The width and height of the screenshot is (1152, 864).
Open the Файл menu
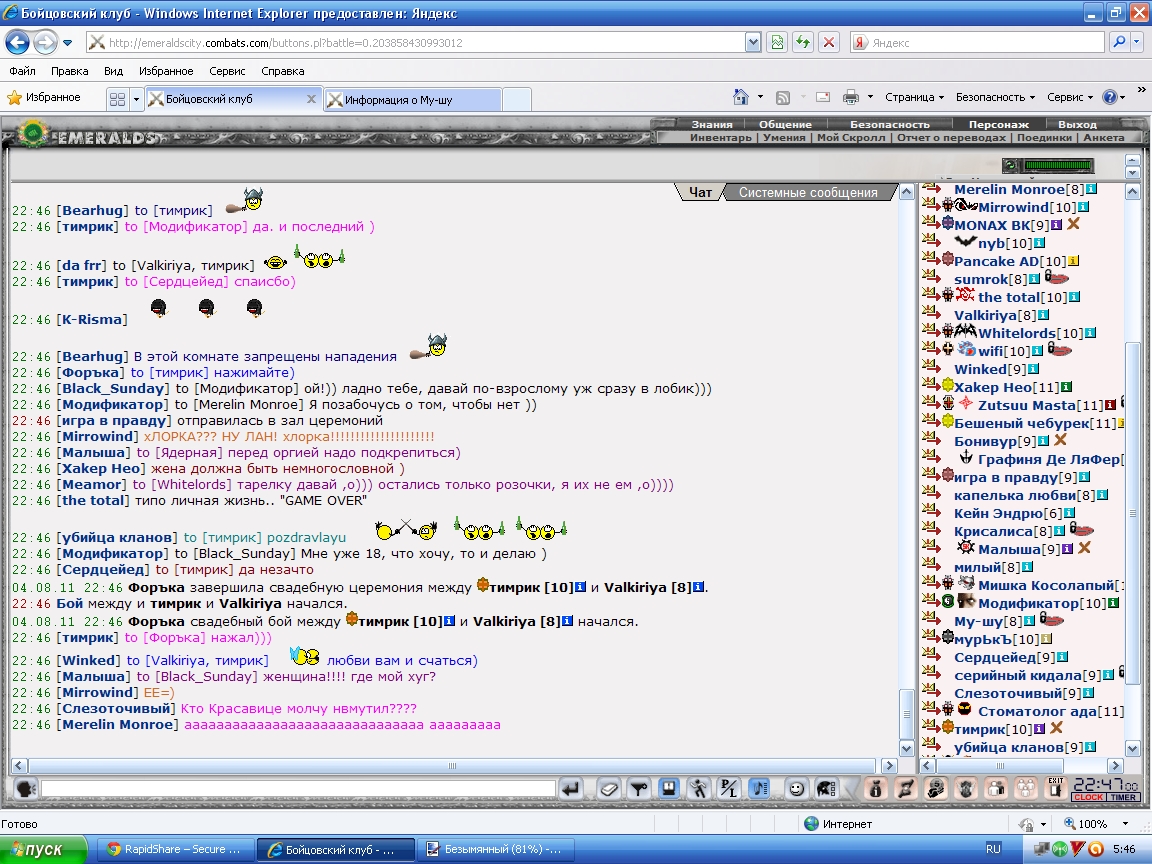click(x=23, y=71)
